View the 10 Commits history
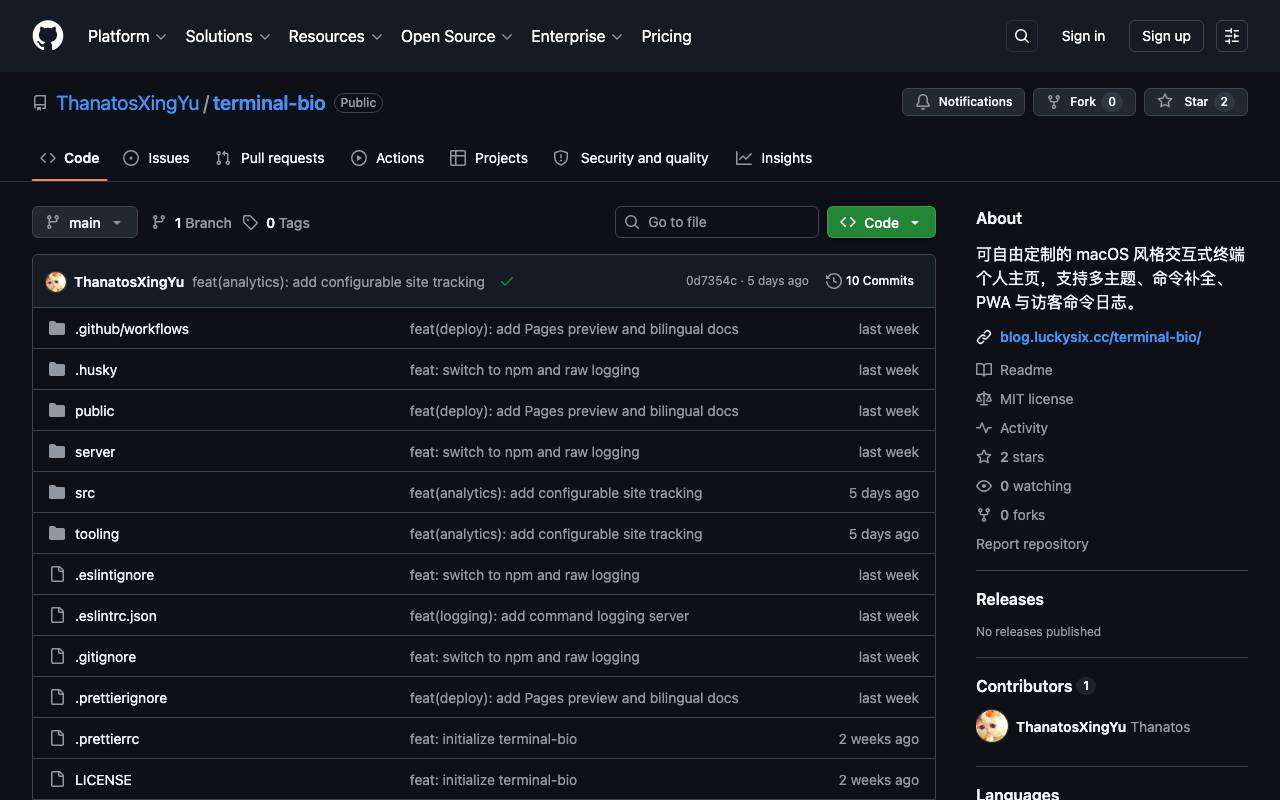 (x=870, y=281)
